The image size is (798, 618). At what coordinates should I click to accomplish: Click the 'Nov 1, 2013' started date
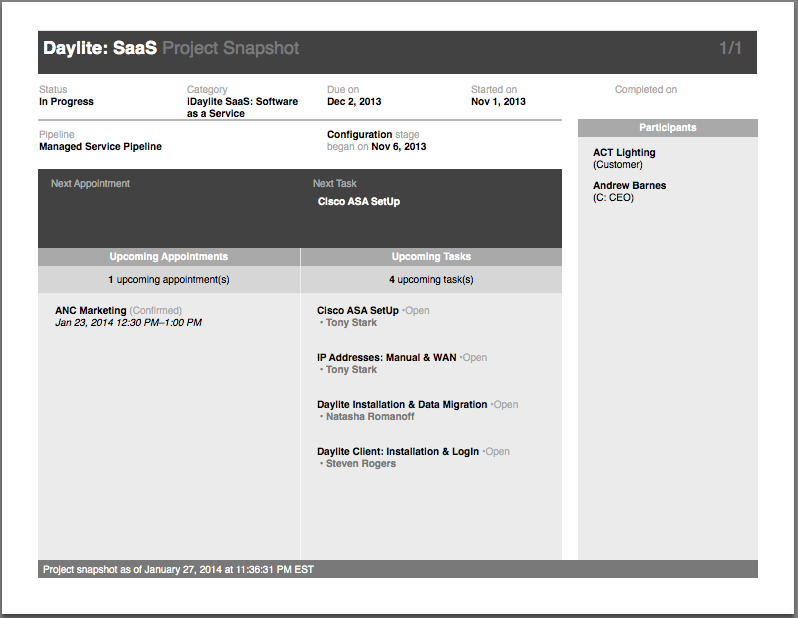(498, 101)
